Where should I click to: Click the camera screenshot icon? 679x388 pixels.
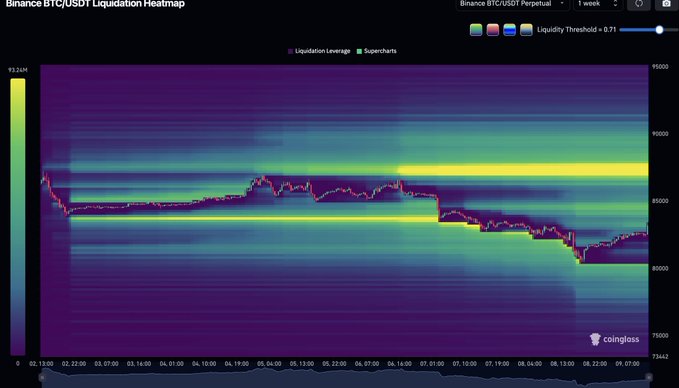666,3
